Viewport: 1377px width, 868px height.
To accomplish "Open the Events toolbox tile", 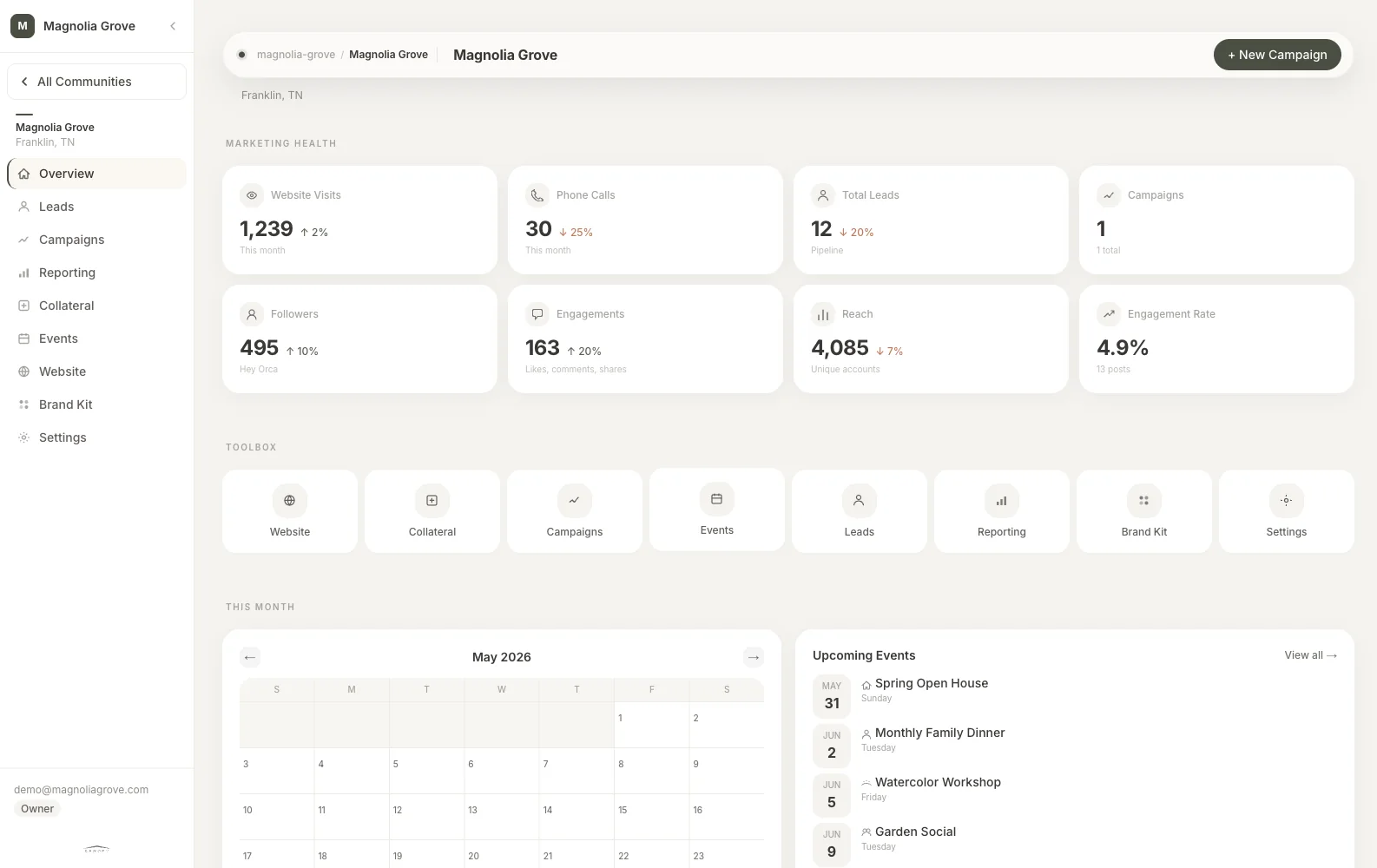I will (x=717, y=510).
